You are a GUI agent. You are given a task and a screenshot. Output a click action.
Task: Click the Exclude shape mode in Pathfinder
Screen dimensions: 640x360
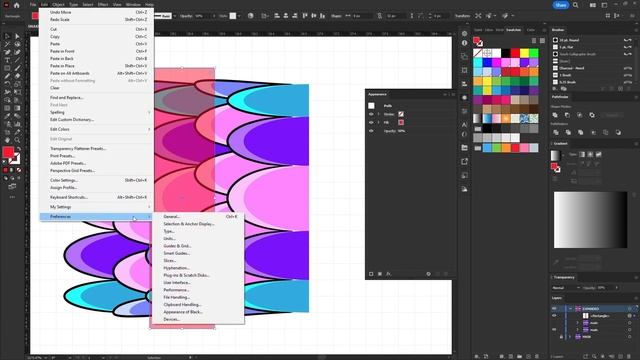(x=592, y=115)
